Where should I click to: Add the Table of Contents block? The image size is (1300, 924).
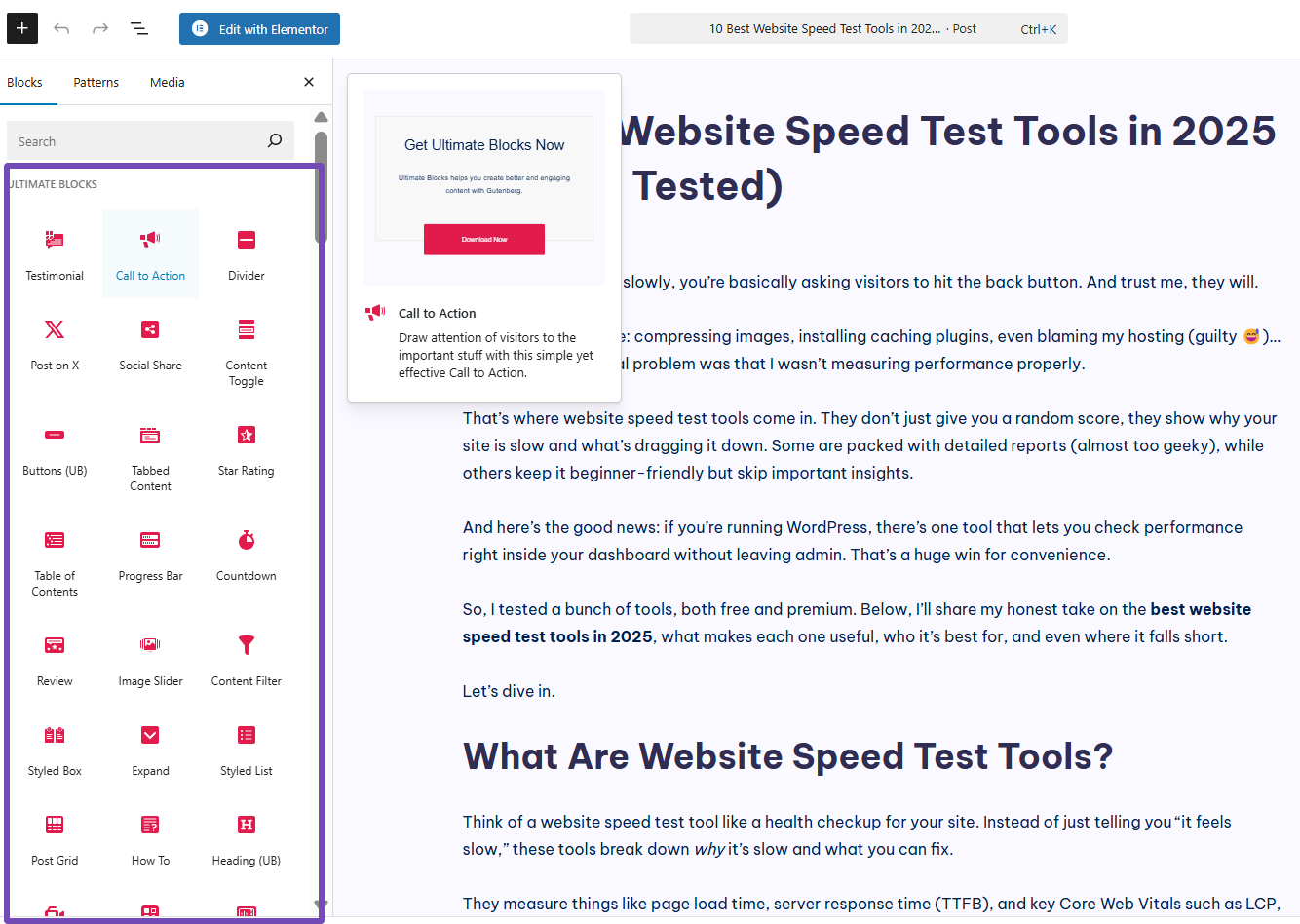click(55, 561)
